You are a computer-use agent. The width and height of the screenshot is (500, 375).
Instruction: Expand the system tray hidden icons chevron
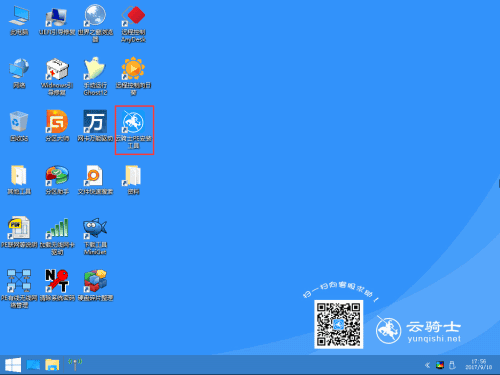click(x=427, y=365)
